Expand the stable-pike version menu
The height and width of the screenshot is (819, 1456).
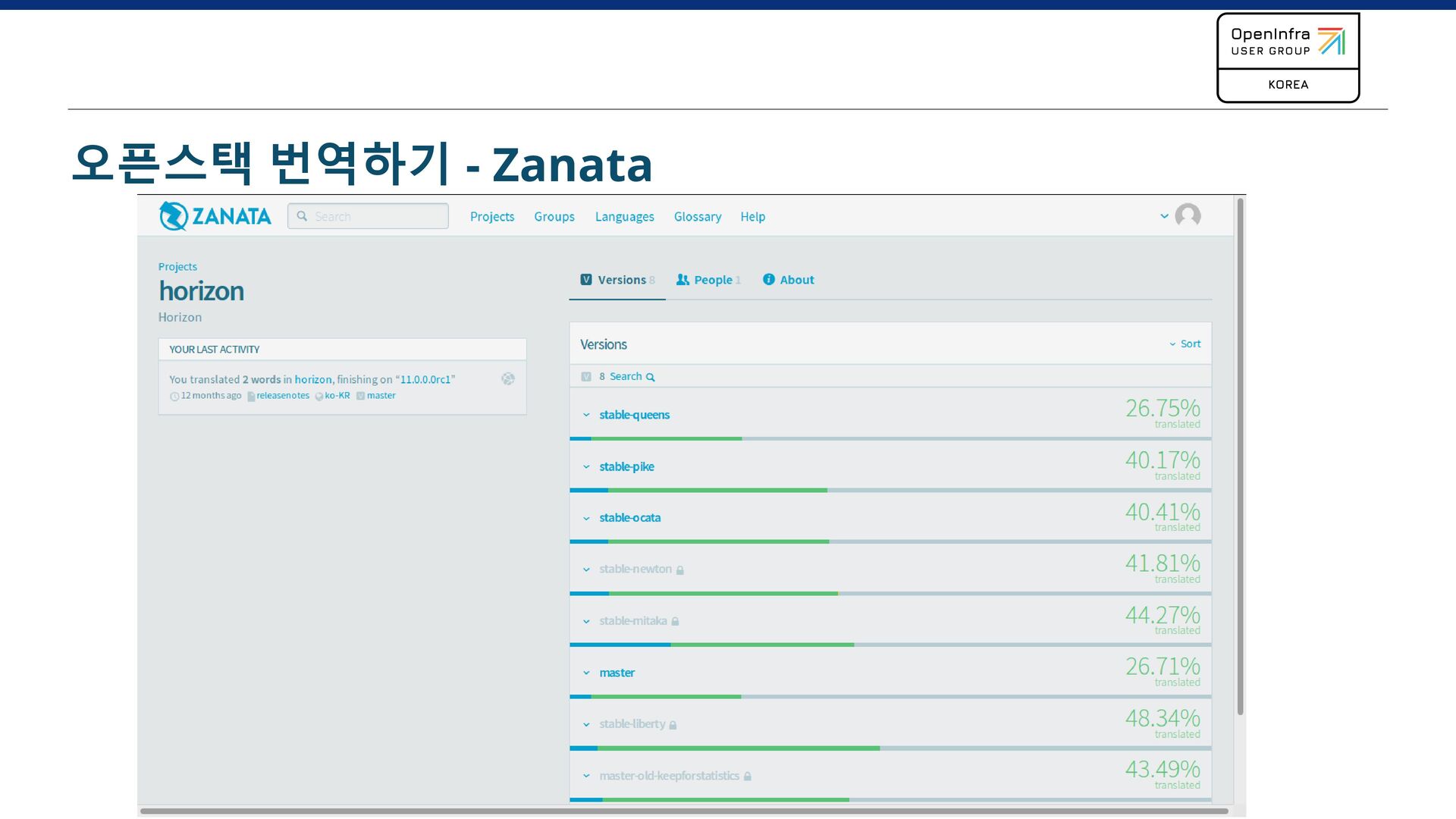(586, 467)
